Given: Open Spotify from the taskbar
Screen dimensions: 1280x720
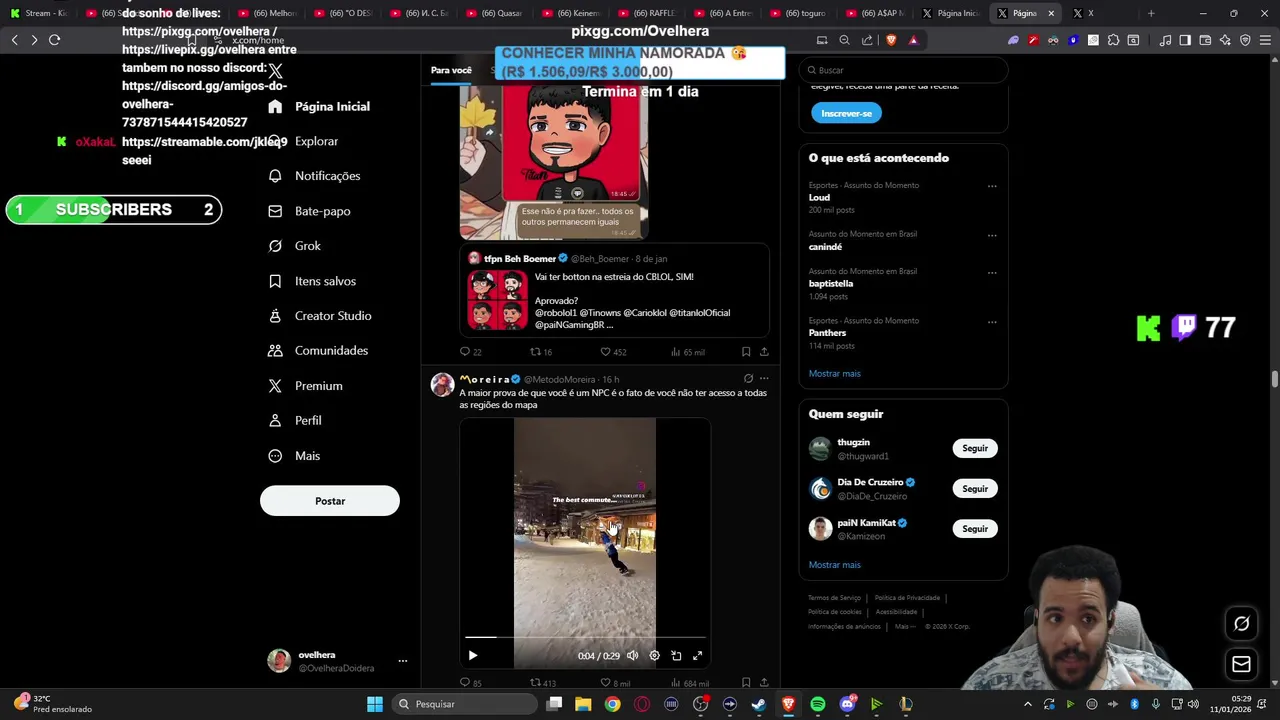Looking at the screenshot, I should click(818, 704).
